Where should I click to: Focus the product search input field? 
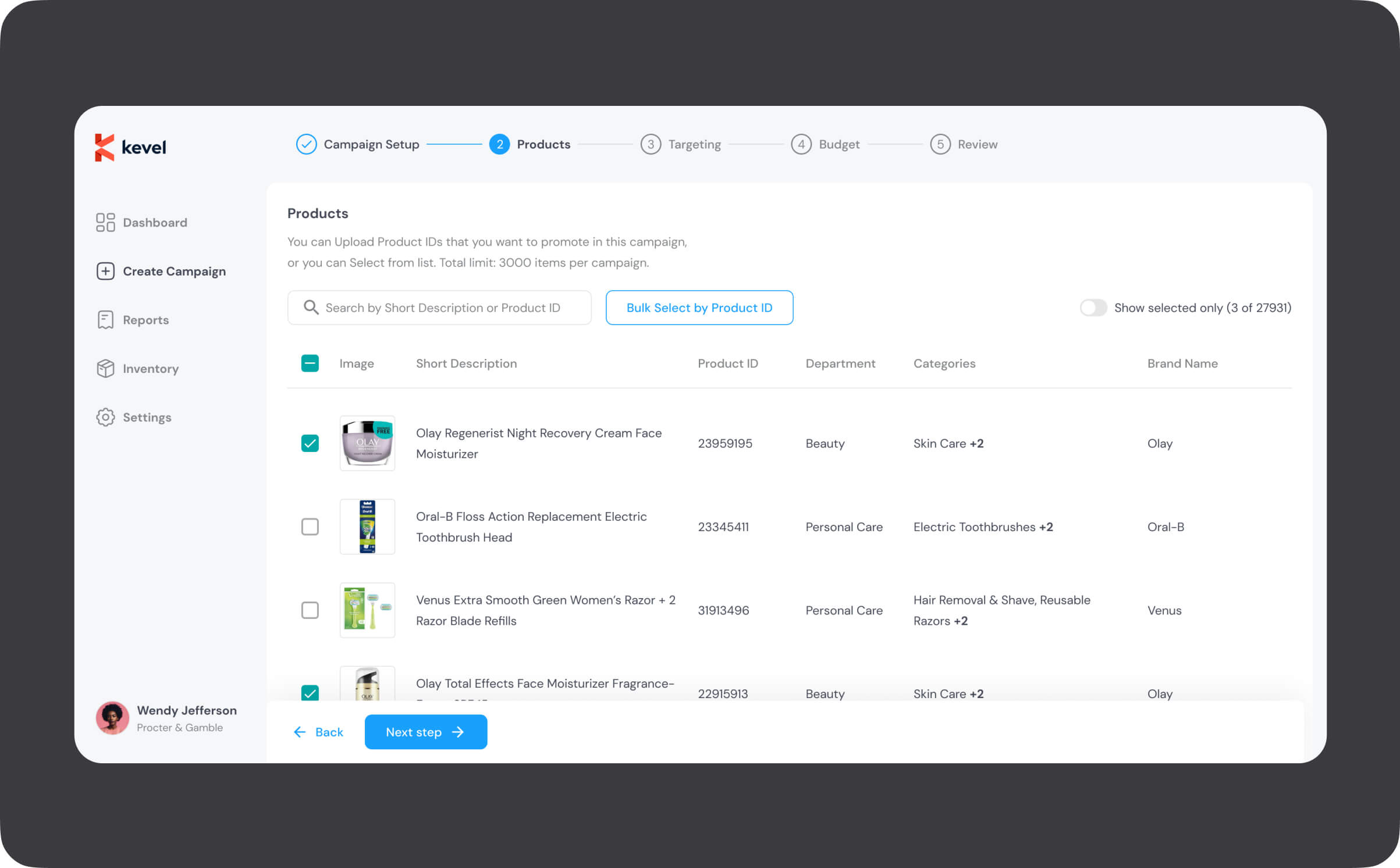(442, 308)
